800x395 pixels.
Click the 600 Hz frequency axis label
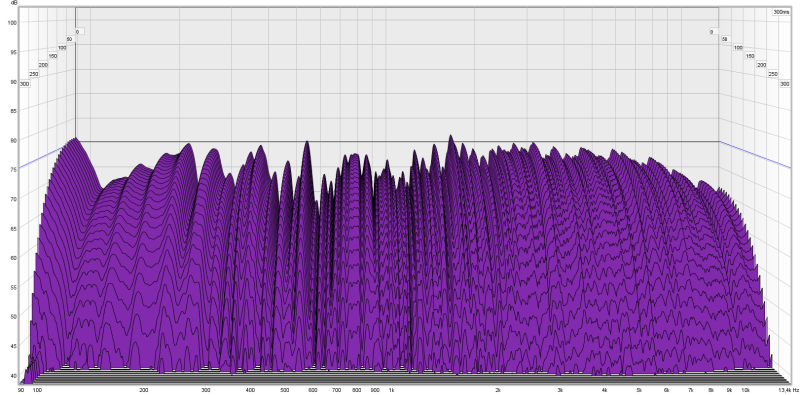312,390
